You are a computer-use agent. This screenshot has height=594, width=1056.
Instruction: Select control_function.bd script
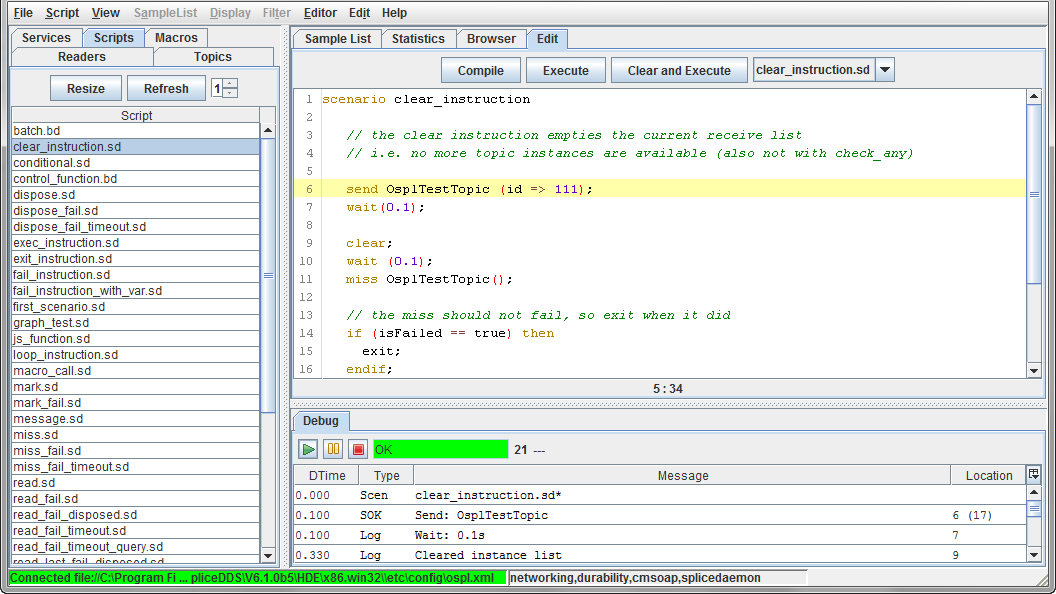[135, 178]
